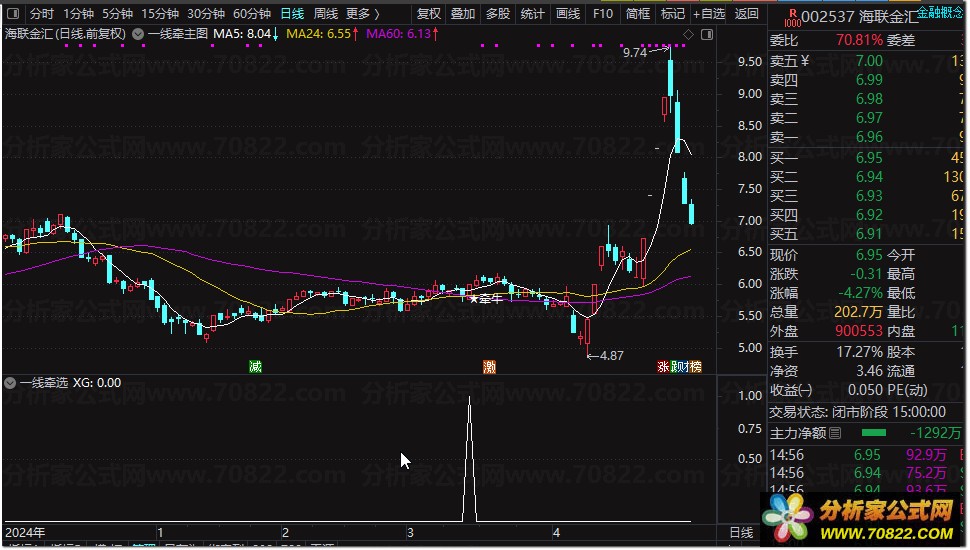The width and height of the screenshot is (970, 550).
Task: Click the 一线牵主图 indicator name
Action: [x=177, y=34]
